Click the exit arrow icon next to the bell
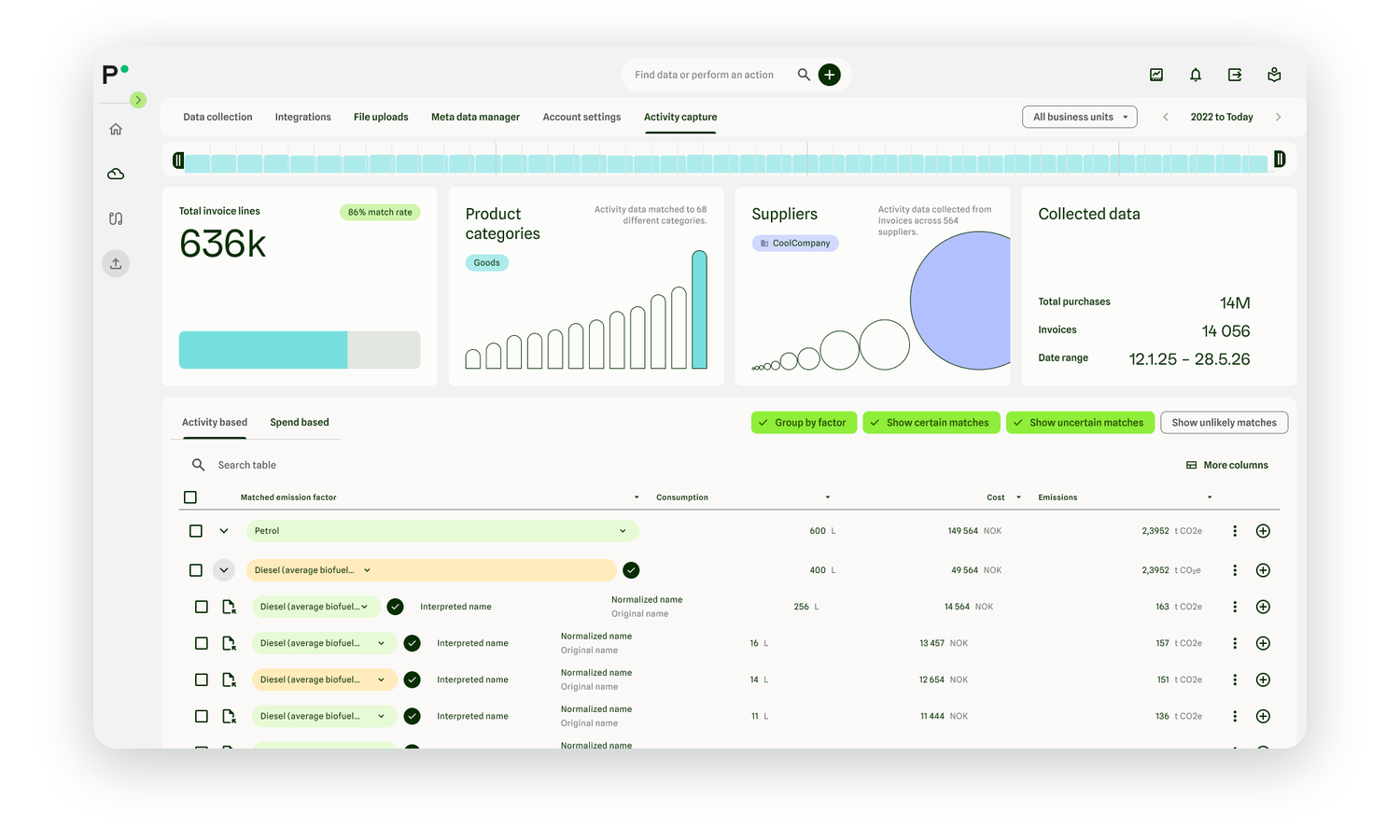1400x840 pixels. (x=1235, y=75)
